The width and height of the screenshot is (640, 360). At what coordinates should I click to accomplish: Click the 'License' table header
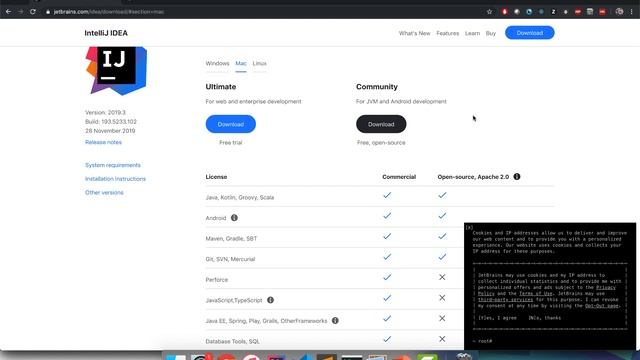[216, 177]
